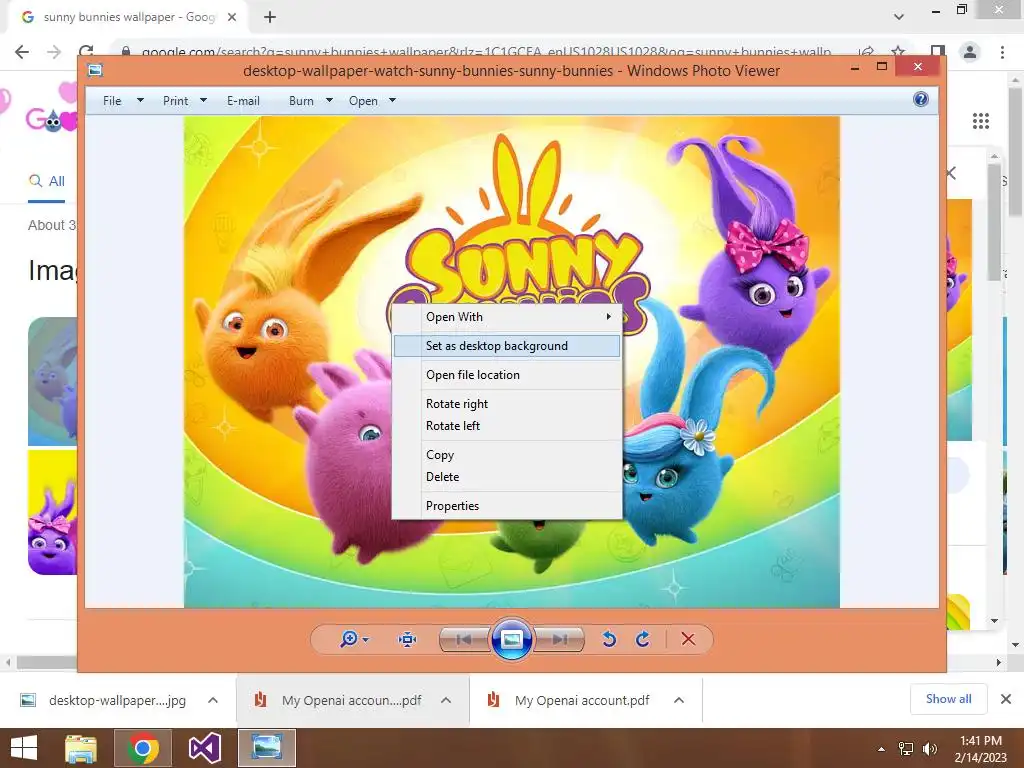Click the Actual size / fit to window icon

(x=408, y=639)
